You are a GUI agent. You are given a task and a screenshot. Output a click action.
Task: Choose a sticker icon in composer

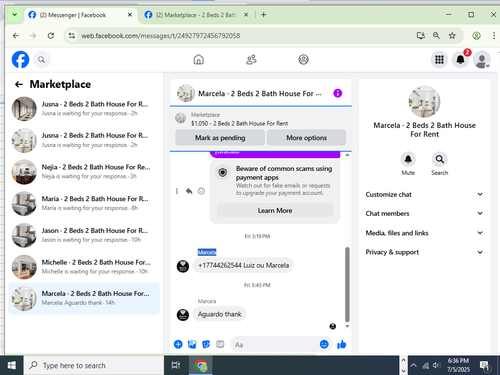[206, 344]
